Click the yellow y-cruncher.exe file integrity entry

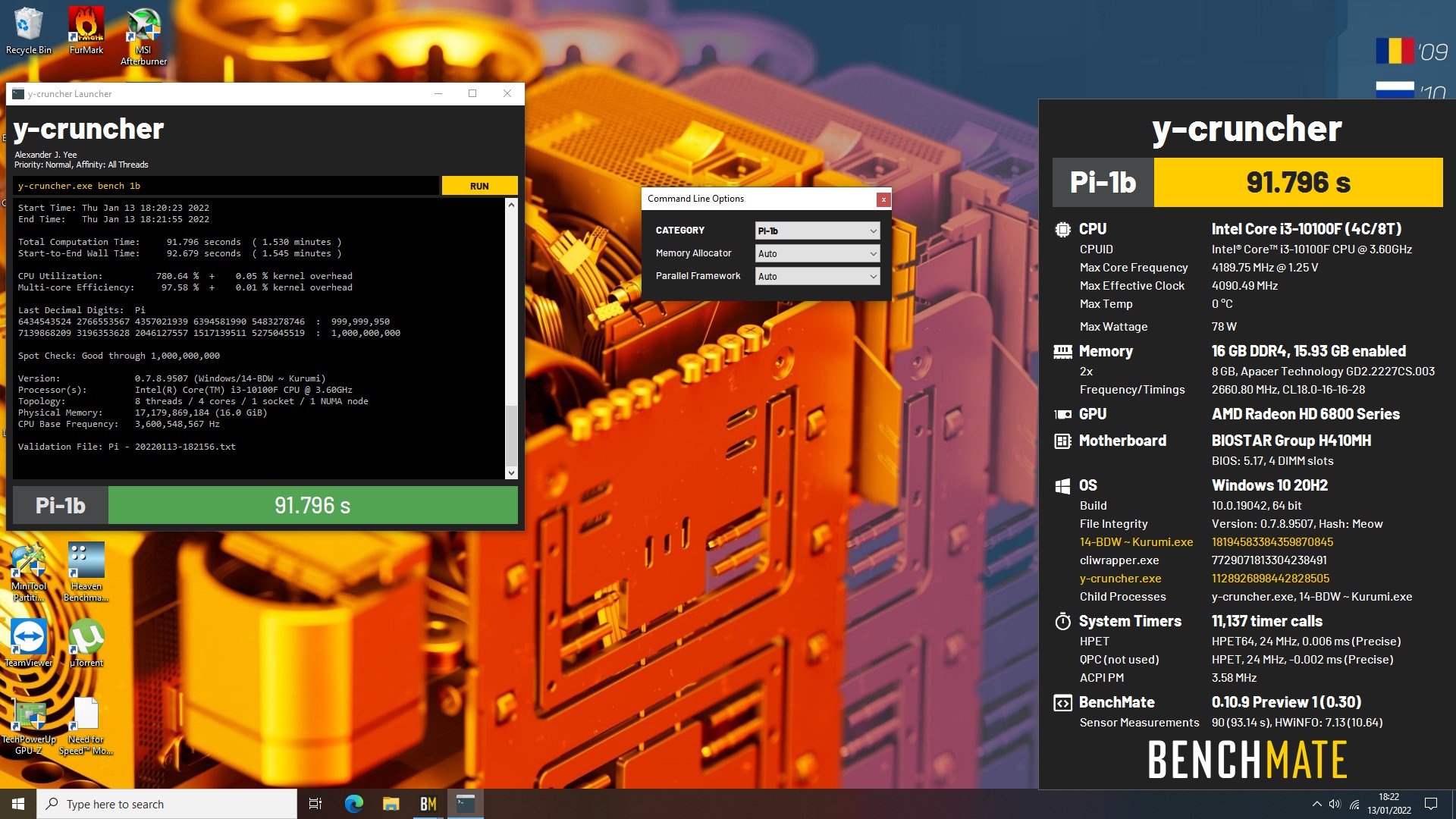1120,579
